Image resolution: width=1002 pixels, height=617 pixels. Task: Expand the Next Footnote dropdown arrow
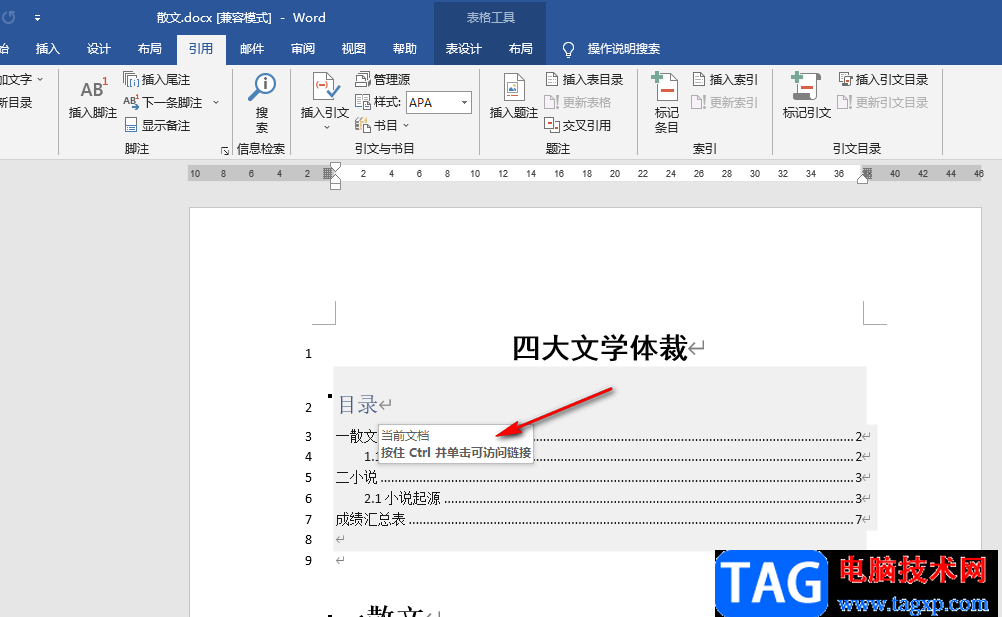216,102
